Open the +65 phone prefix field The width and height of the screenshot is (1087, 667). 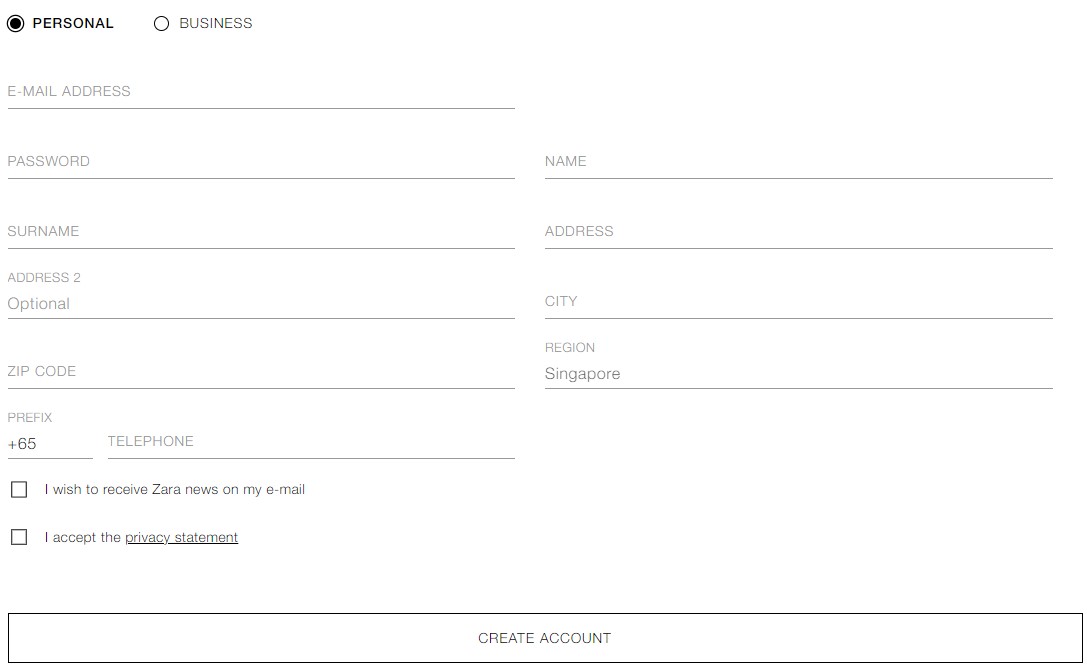point(49,443)
